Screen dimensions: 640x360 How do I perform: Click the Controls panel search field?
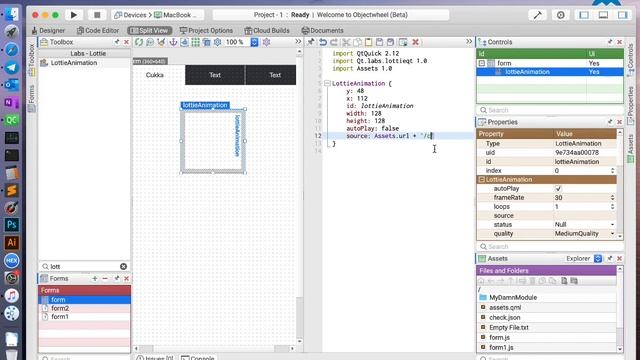tap(549, 110)
